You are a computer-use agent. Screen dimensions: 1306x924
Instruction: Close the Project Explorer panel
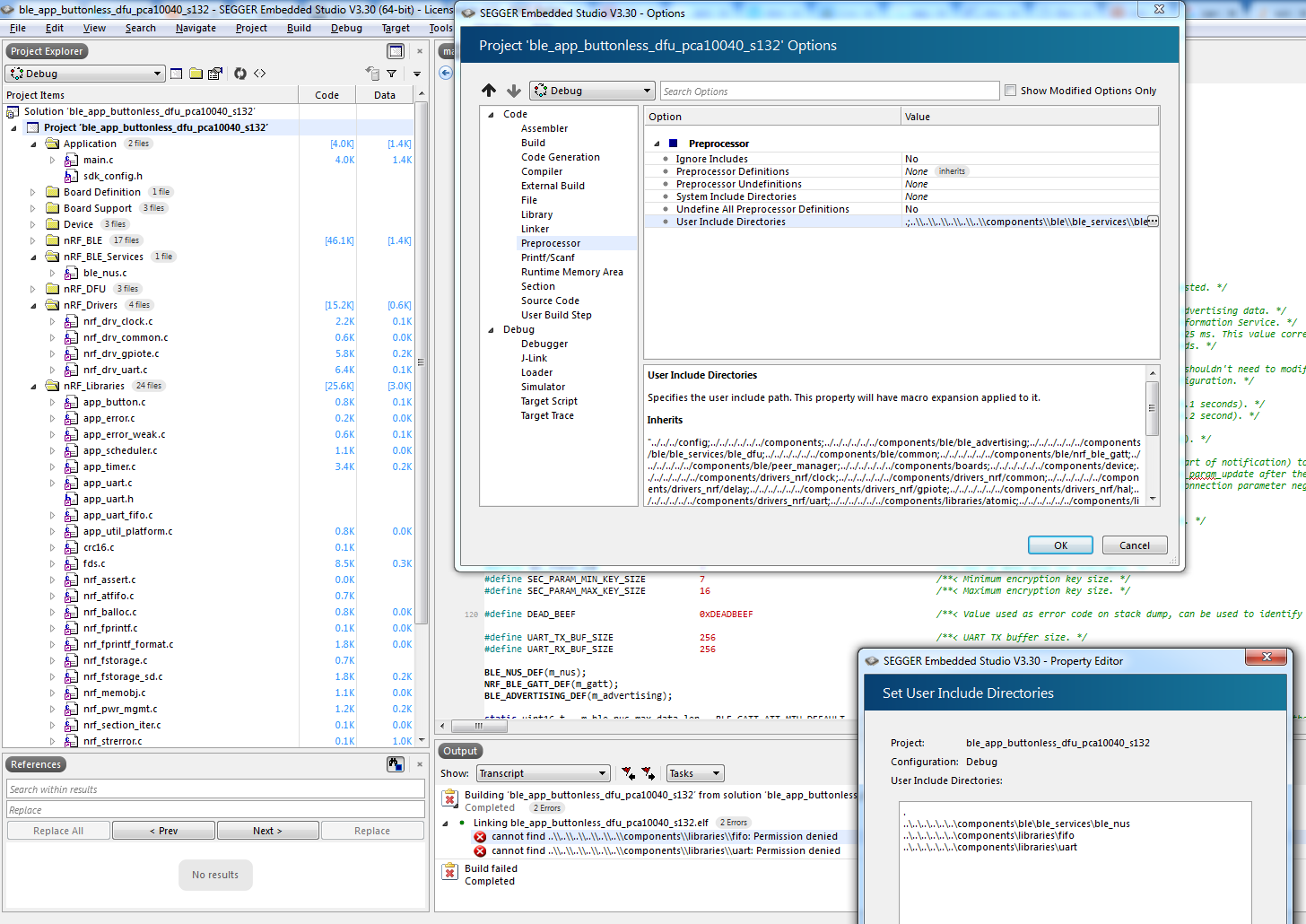click(x=419, y=51)
